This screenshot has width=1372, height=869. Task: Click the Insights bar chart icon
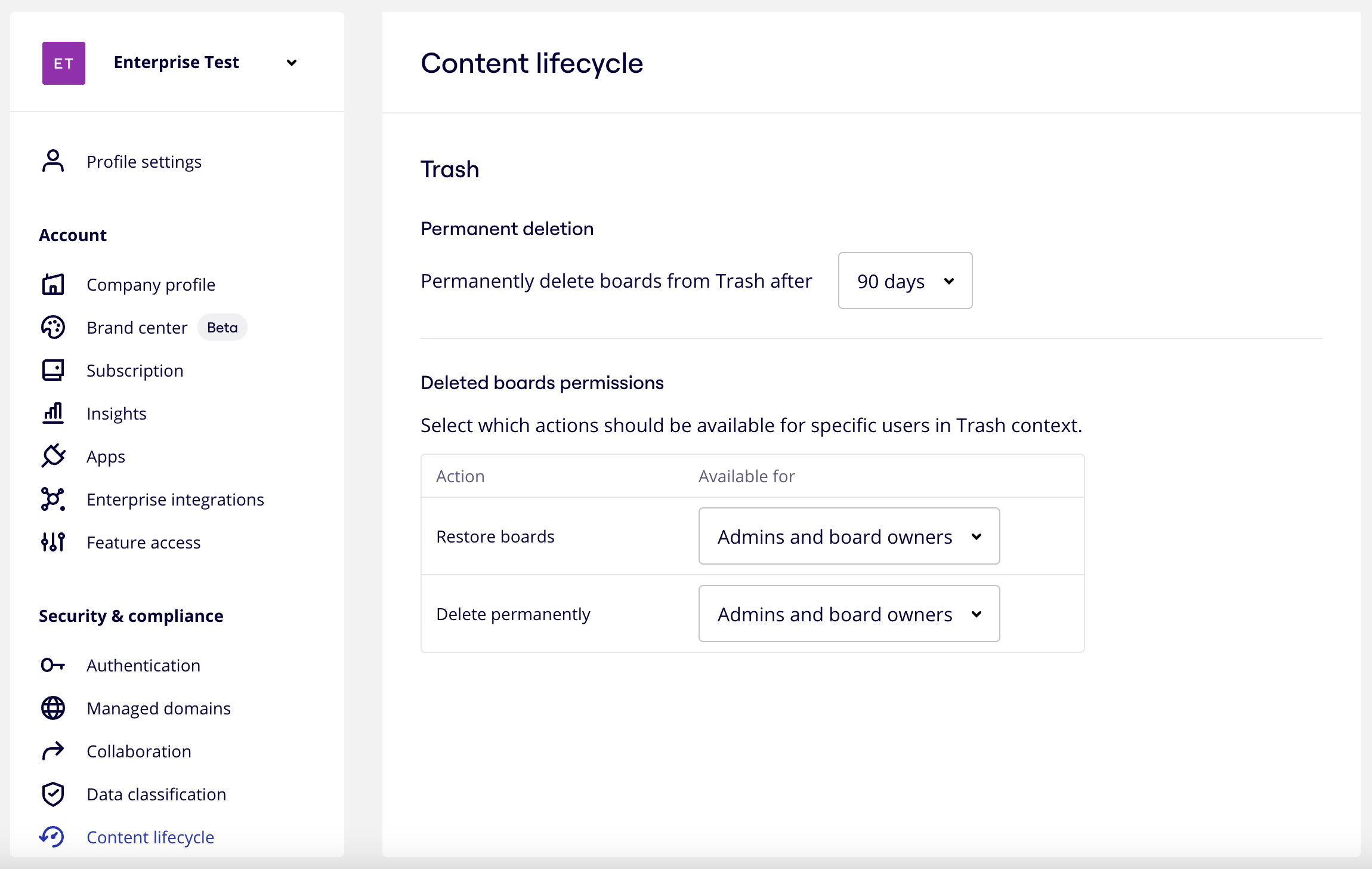click(x=53, y=413)
